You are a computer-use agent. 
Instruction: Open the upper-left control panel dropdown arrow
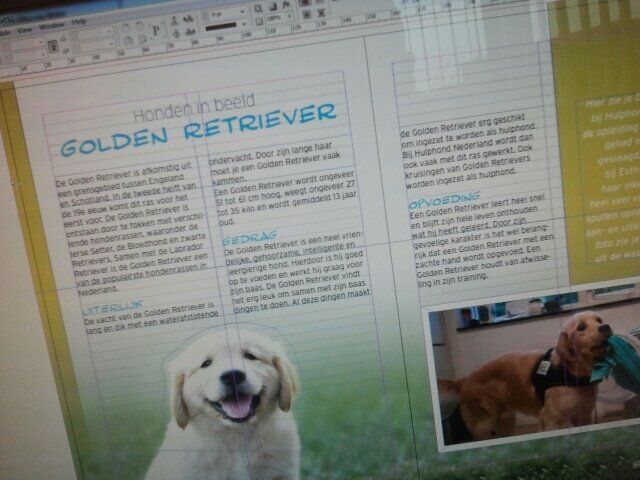point(40,42)
